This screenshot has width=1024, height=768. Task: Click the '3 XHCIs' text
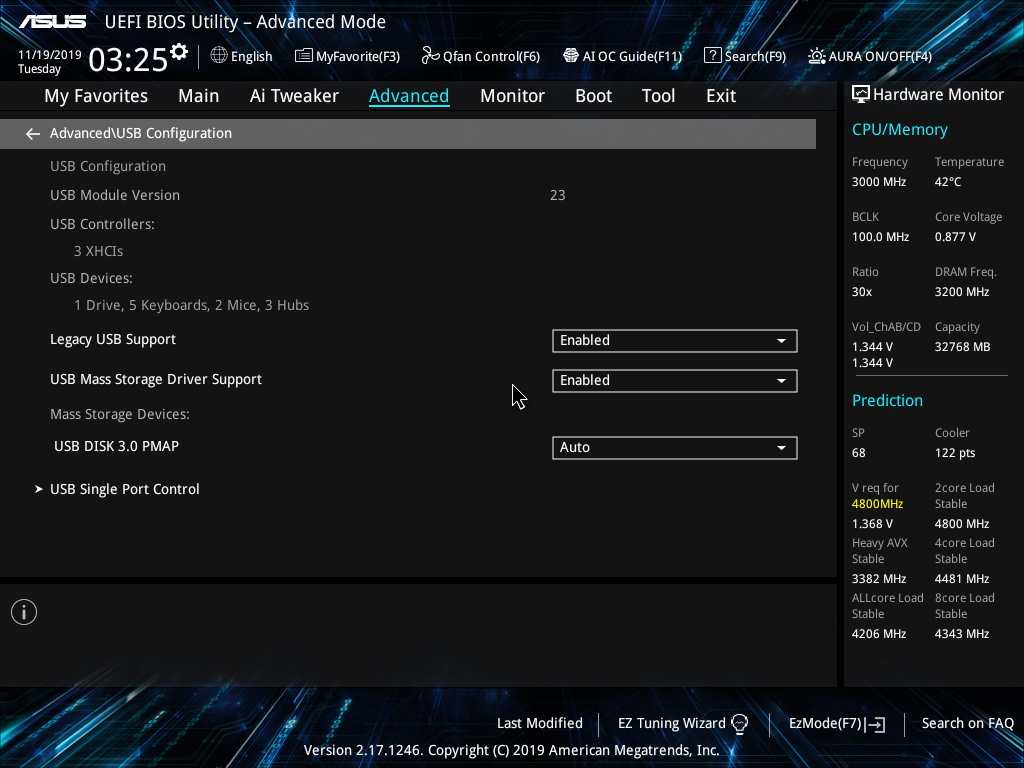click(x=99, y=251)
